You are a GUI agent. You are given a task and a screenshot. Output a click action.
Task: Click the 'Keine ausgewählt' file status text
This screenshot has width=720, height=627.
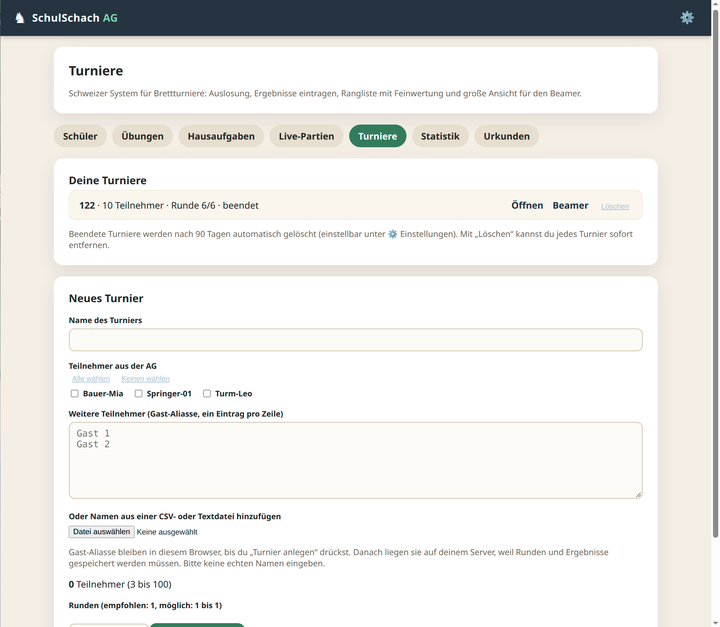coord(167,532)
